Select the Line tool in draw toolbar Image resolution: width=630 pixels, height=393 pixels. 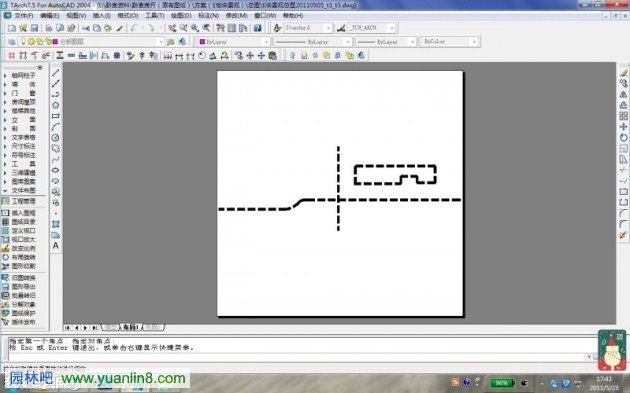(x=55, y=73)
